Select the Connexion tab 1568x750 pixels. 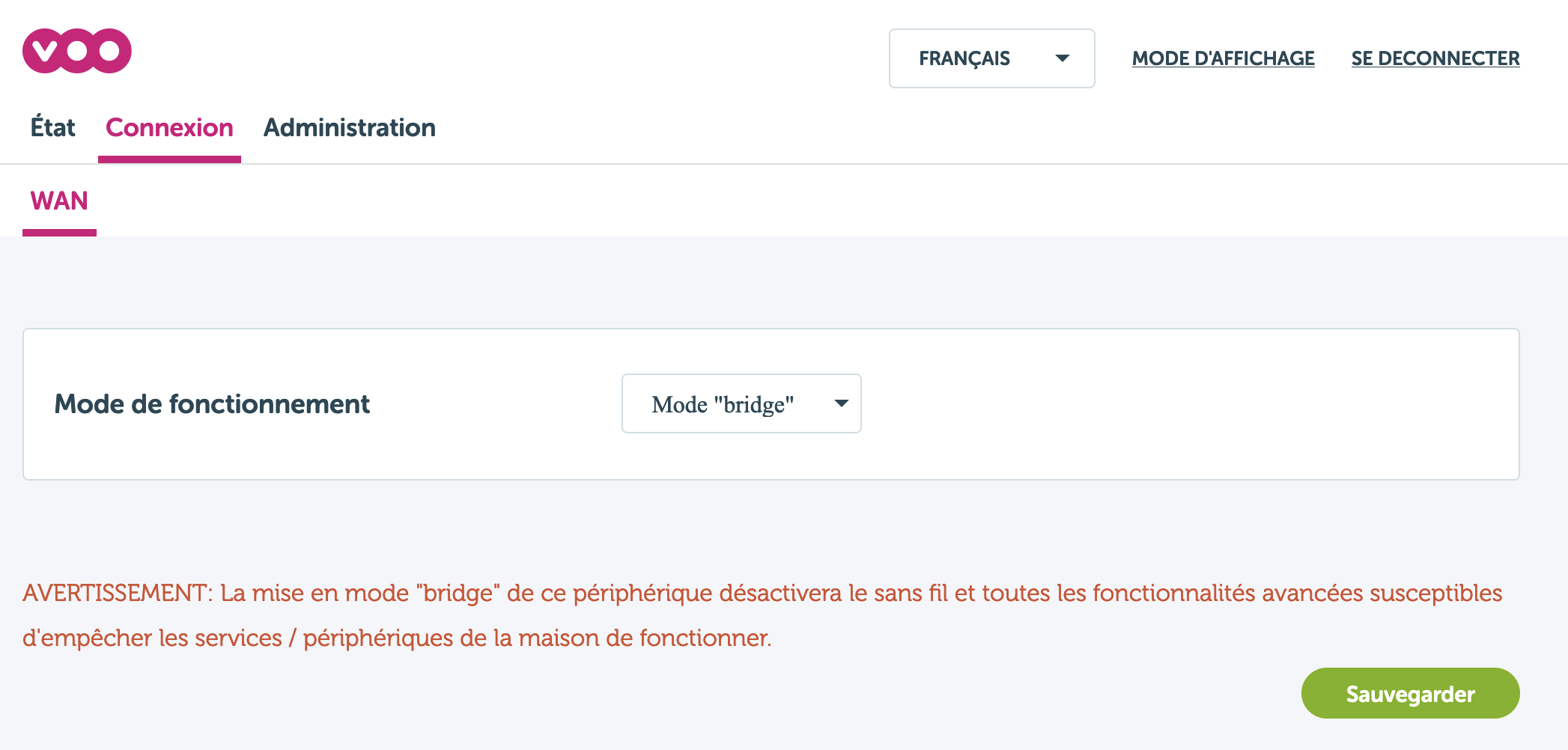[x=169, y=128]
